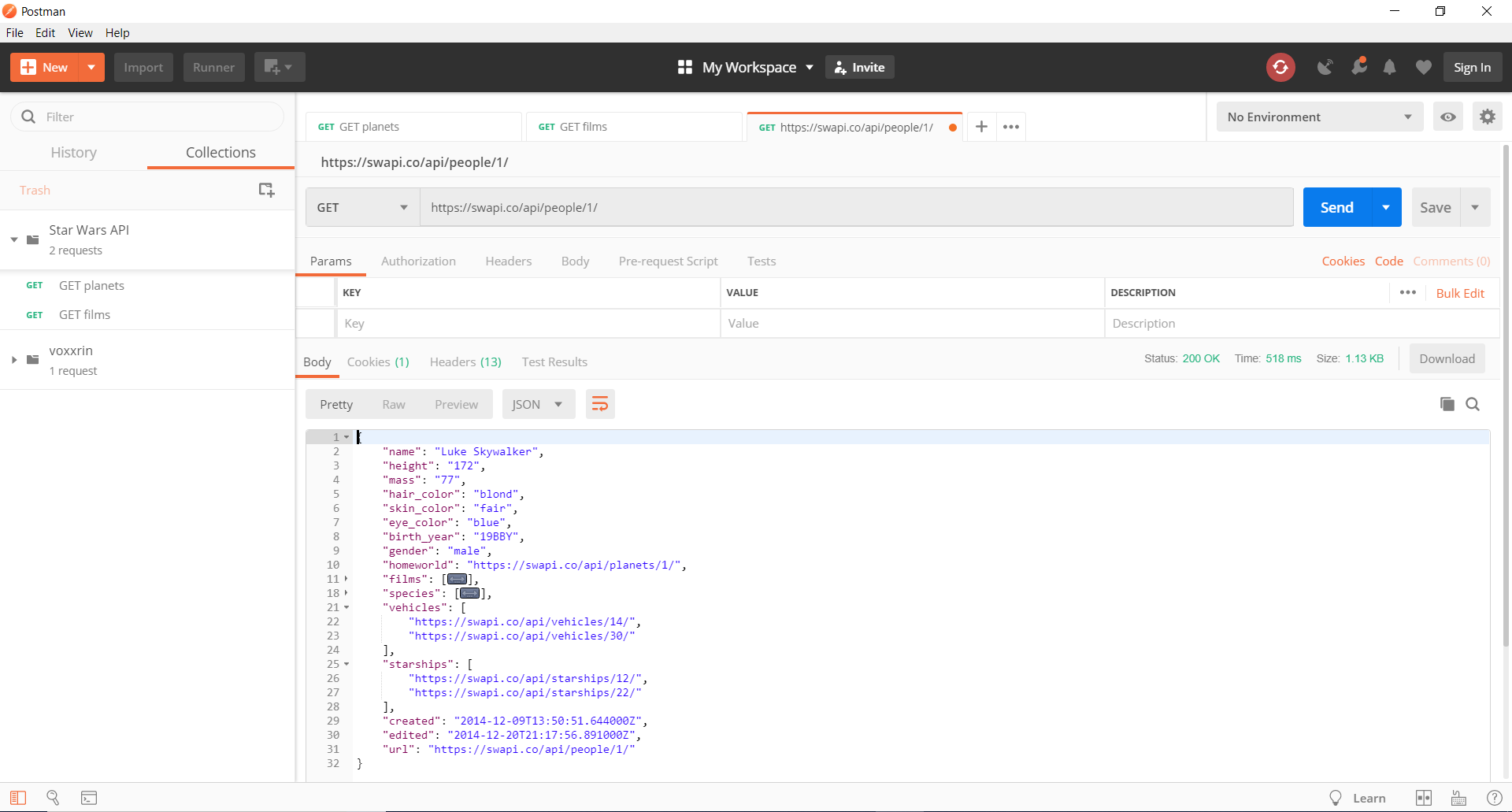
Task: Create a new collection with the folder-plus icon
Action: click(266, 190)
